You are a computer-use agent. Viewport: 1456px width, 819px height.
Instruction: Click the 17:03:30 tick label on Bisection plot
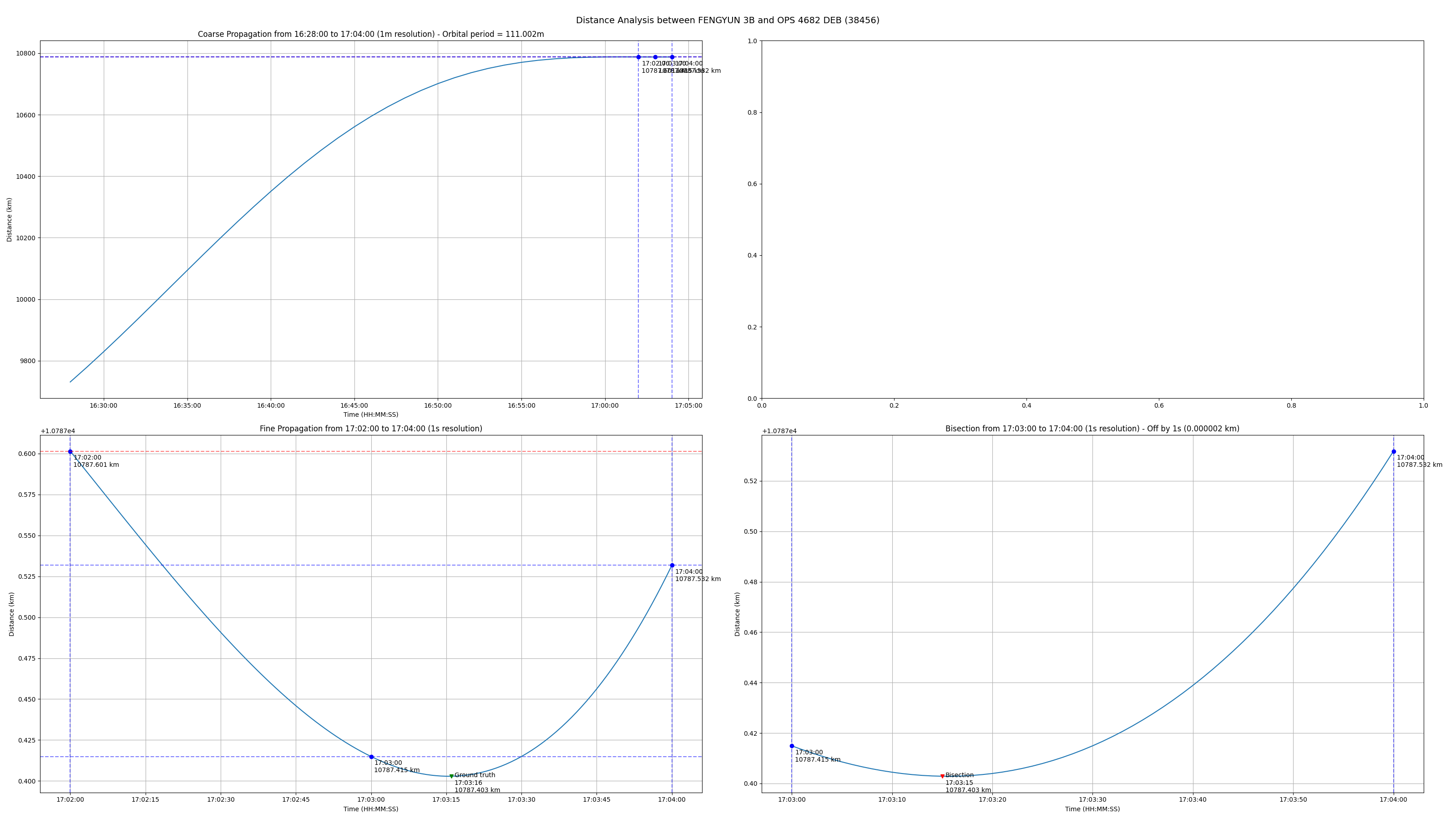point(1092,800)
